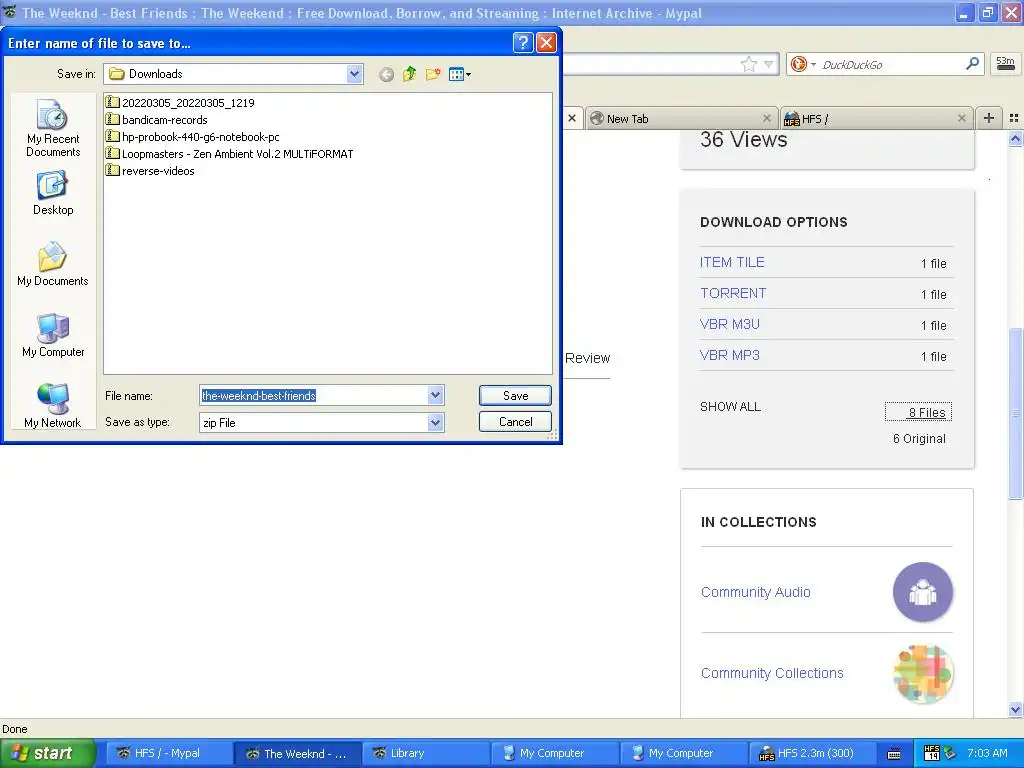This screenshot has width=1024, height=768.
Task: Go up one folder level icon
Action: [x=409, y=74]
